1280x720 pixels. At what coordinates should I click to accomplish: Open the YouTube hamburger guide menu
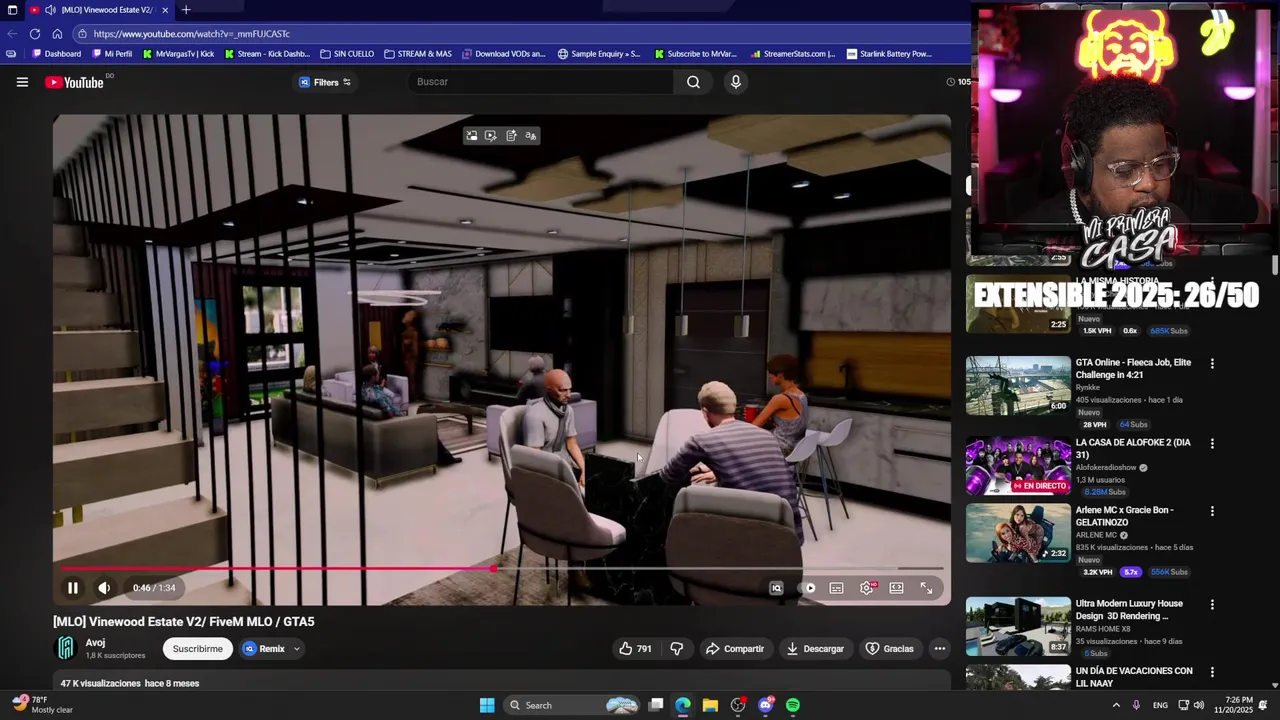click(22, 82)
